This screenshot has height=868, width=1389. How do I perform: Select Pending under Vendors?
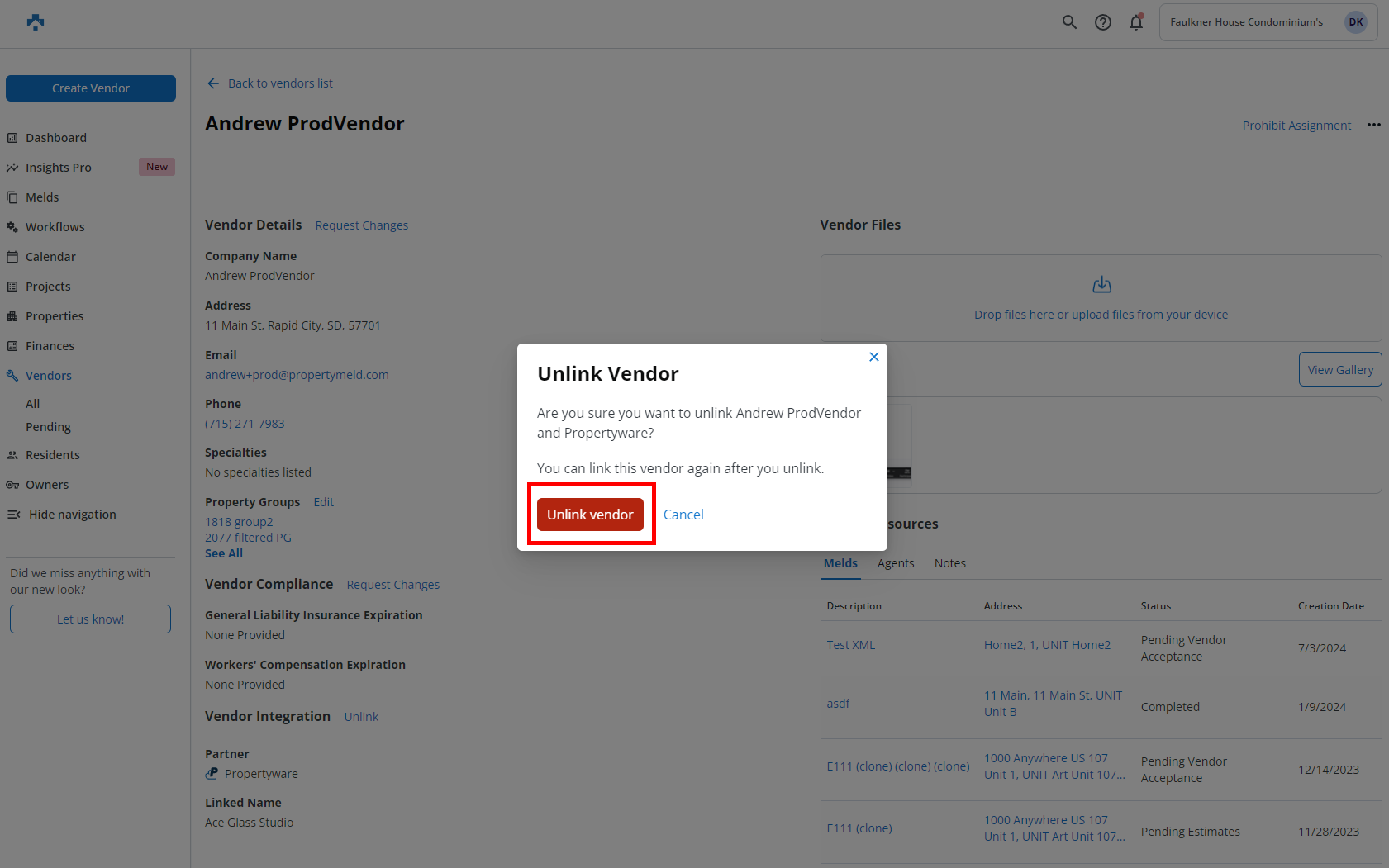[x=48, y=427]
